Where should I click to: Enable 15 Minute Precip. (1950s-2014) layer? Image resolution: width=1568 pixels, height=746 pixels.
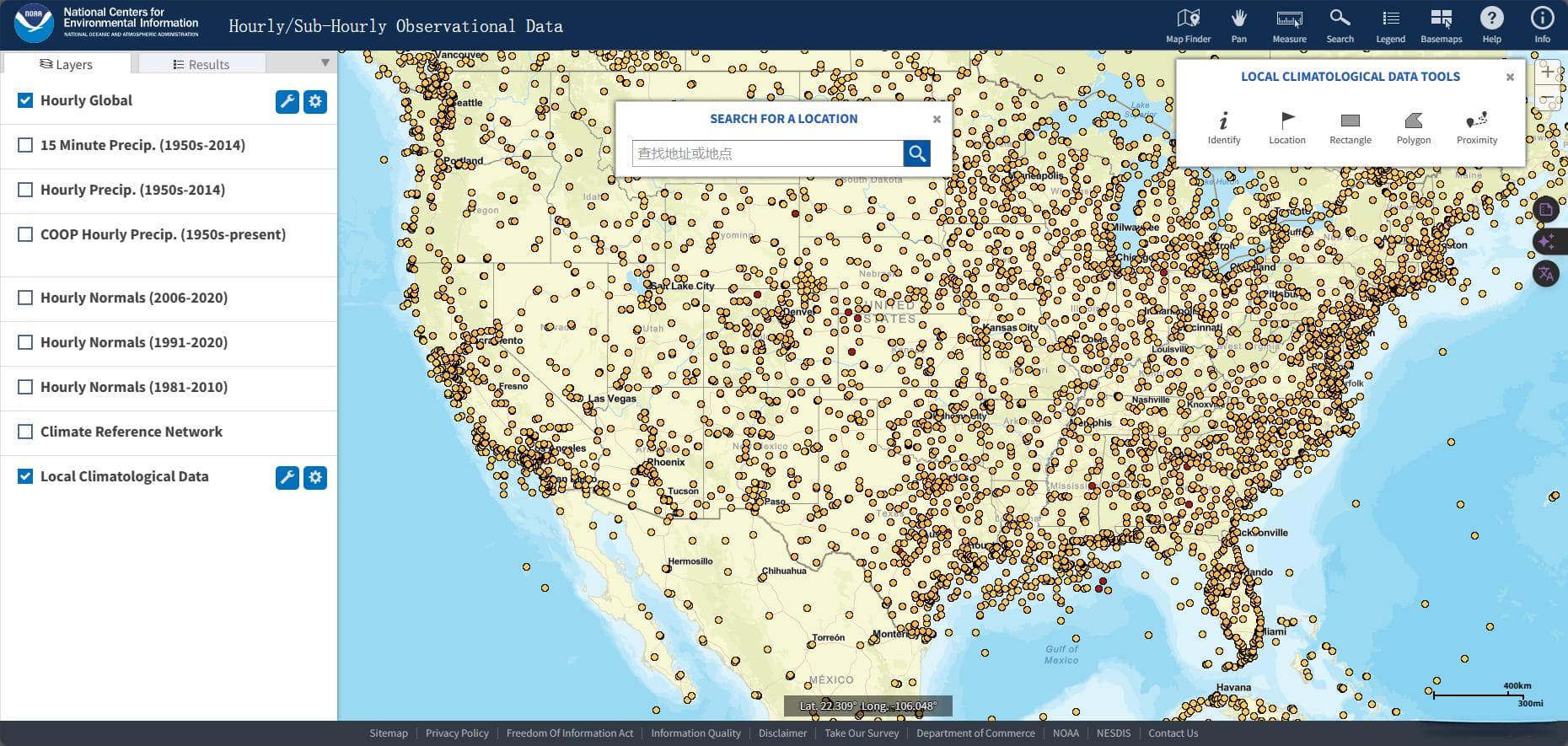25,145
